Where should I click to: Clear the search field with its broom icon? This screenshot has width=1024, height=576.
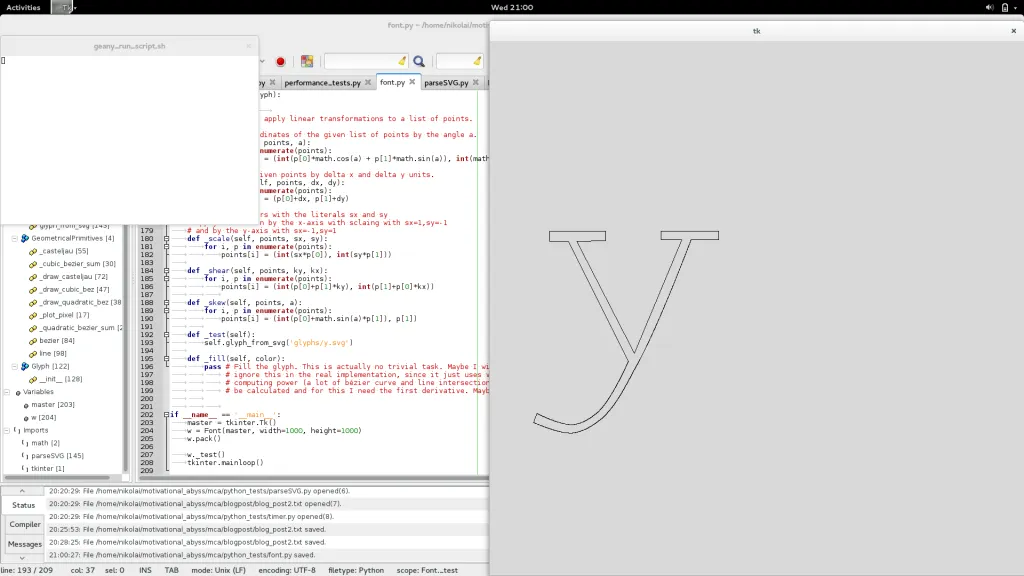pyautogui.click(x=402, y=61)
